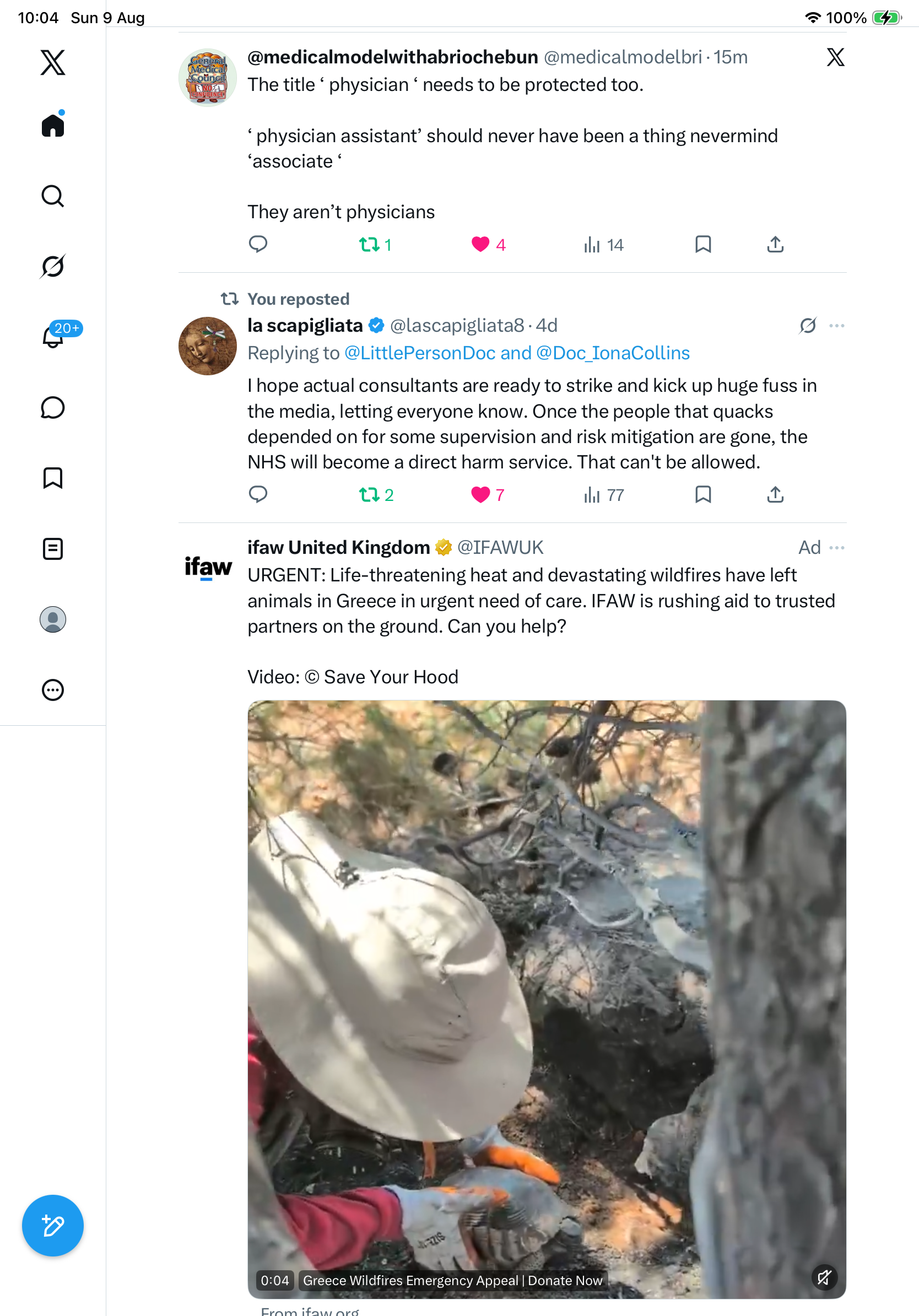Open more options on la scapigliata post
The image size is (919, 1316).
click(837, 326)
